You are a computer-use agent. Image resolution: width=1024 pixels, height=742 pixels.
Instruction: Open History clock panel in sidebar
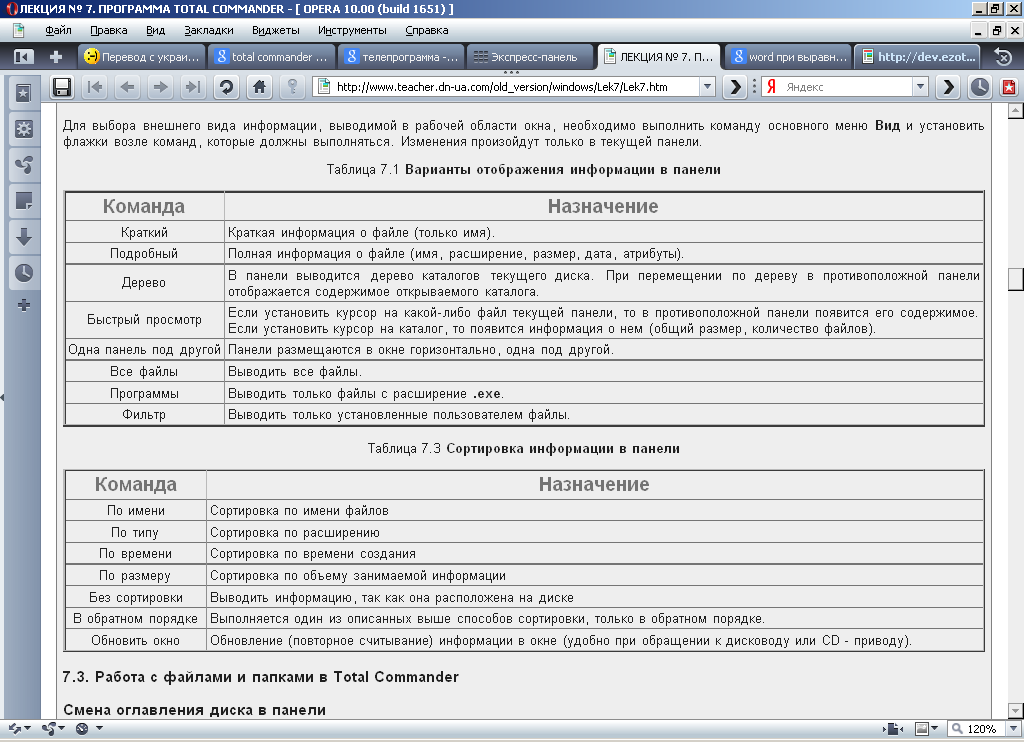(24, 273)
